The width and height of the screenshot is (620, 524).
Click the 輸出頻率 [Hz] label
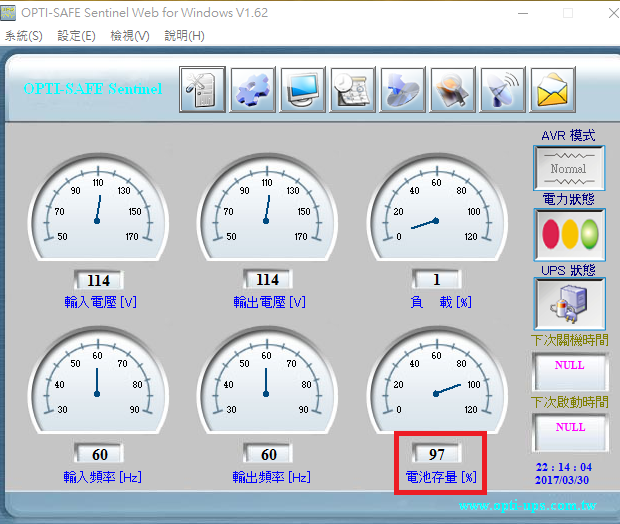271,477
